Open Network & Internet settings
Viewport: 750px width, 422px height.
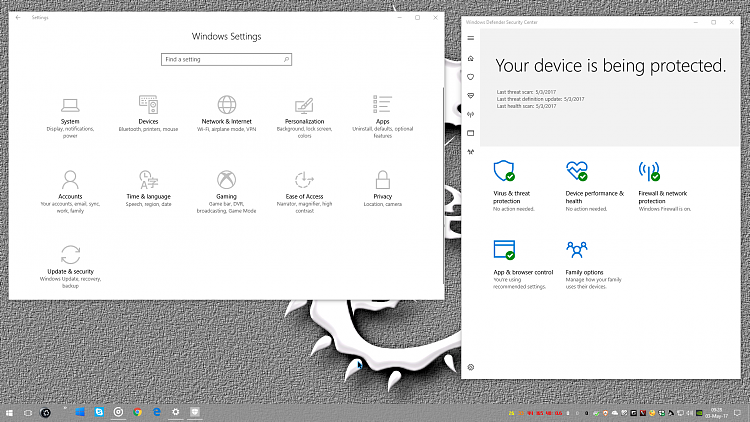click(x=226, y=114)
